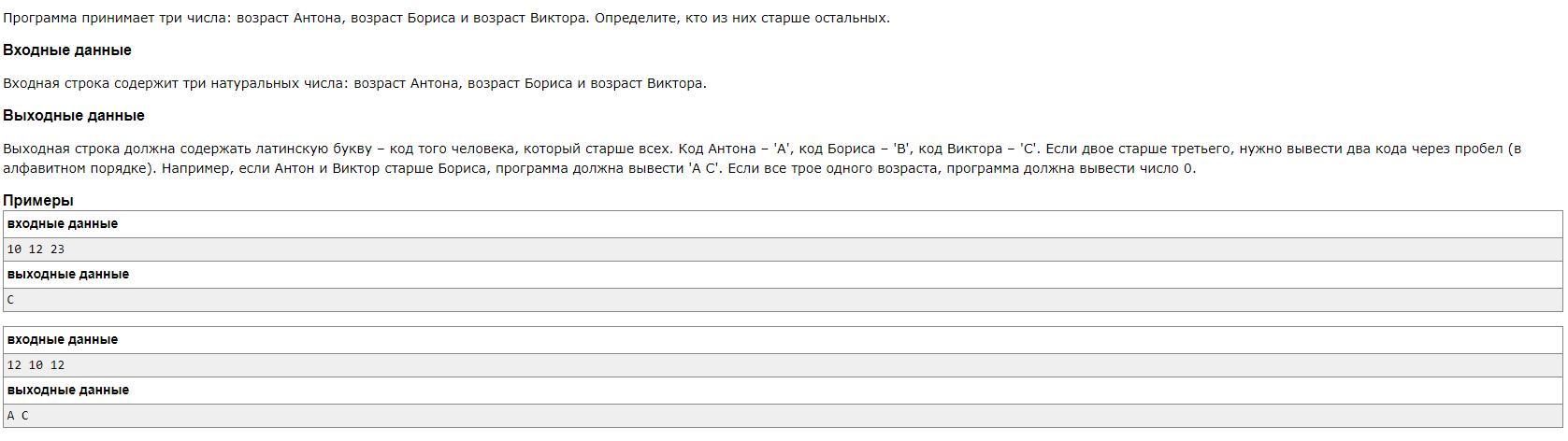1568x441 pixels.
Task: Click second example's "входные данные" table label
Action: point(63,340)
